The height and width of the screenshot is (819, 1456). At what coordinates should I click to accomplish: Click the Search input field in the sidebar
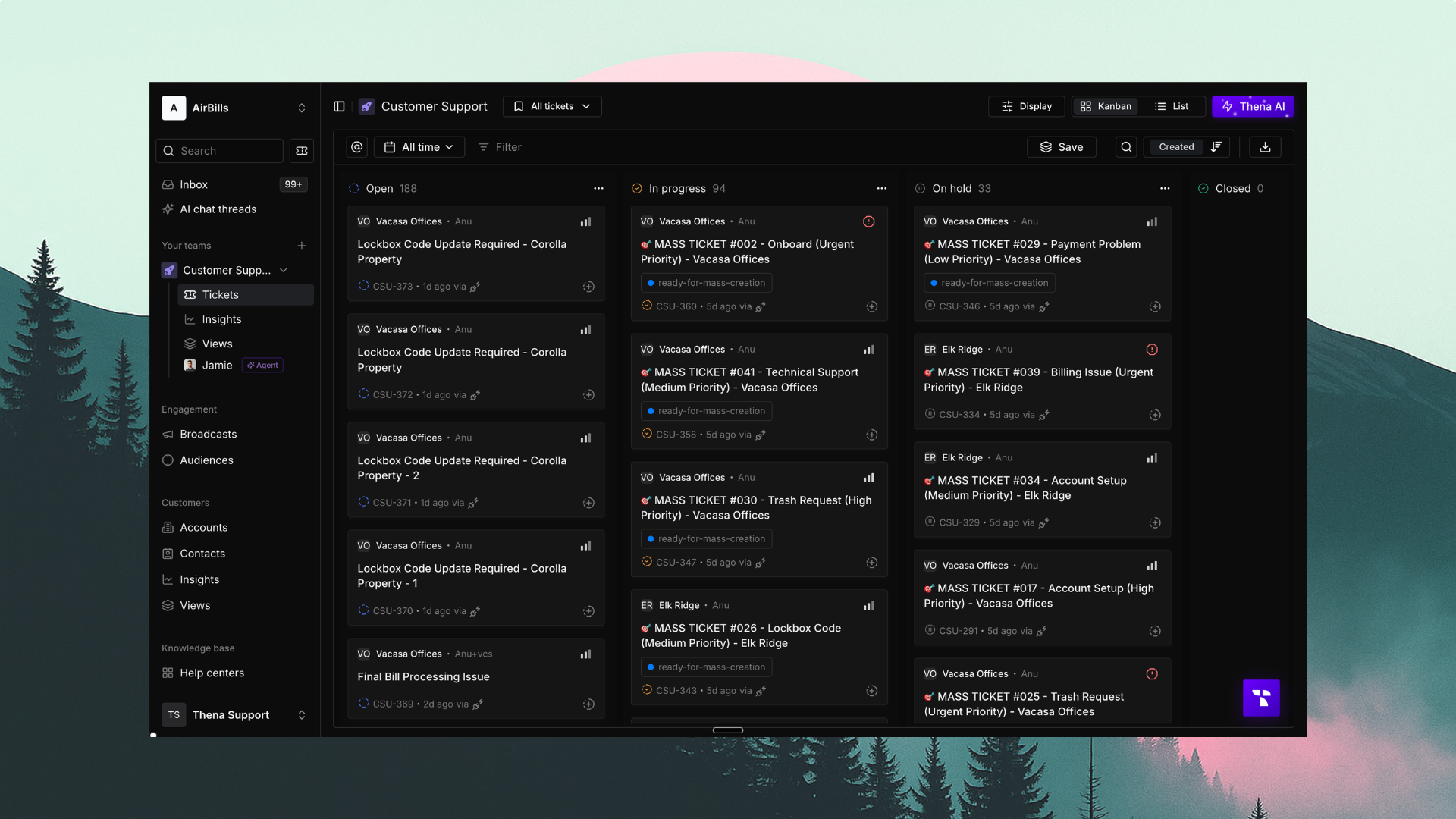coord(219,151)
